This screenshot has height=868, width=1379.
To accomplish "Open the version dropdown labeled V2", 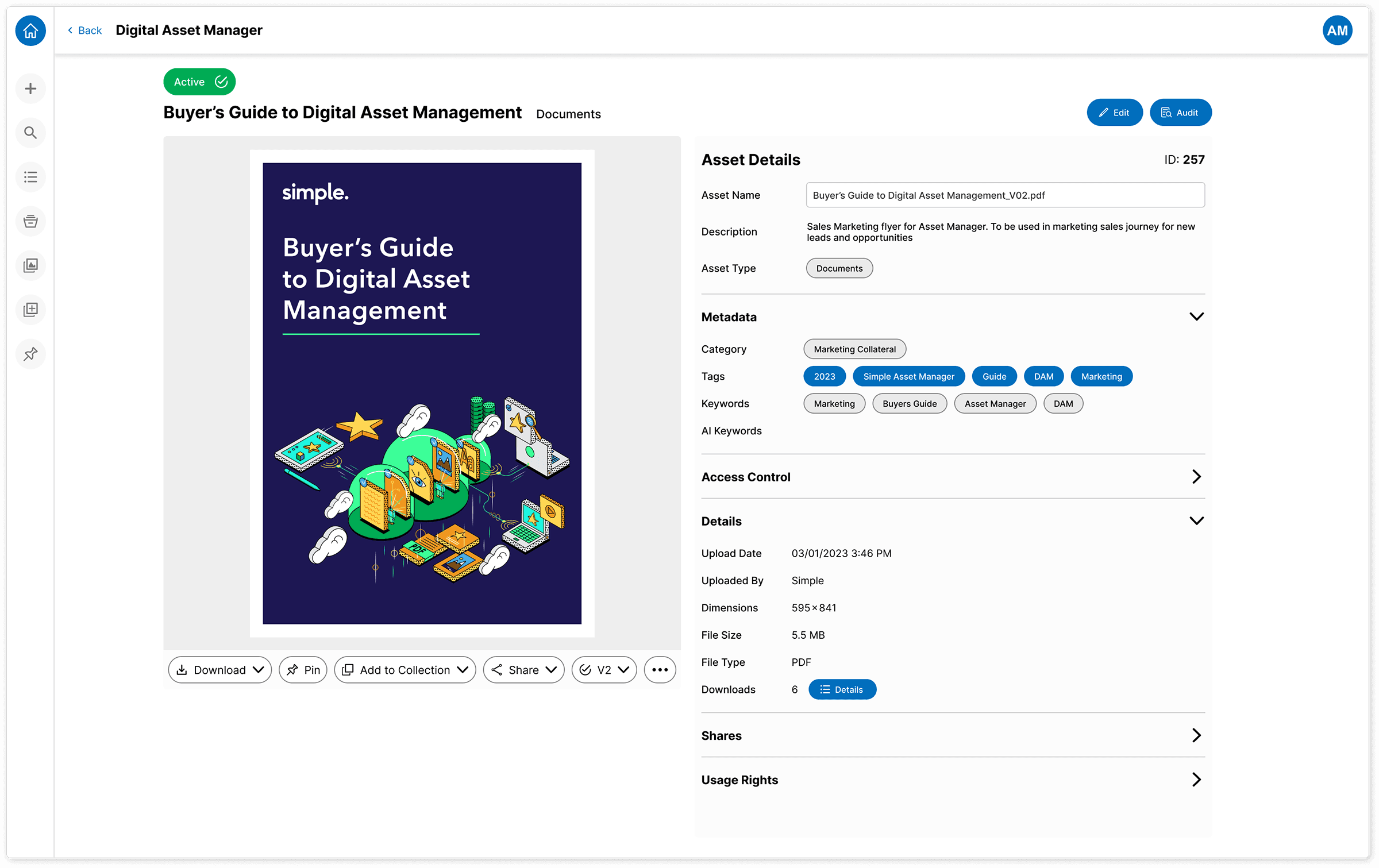I will coord(603,669).
